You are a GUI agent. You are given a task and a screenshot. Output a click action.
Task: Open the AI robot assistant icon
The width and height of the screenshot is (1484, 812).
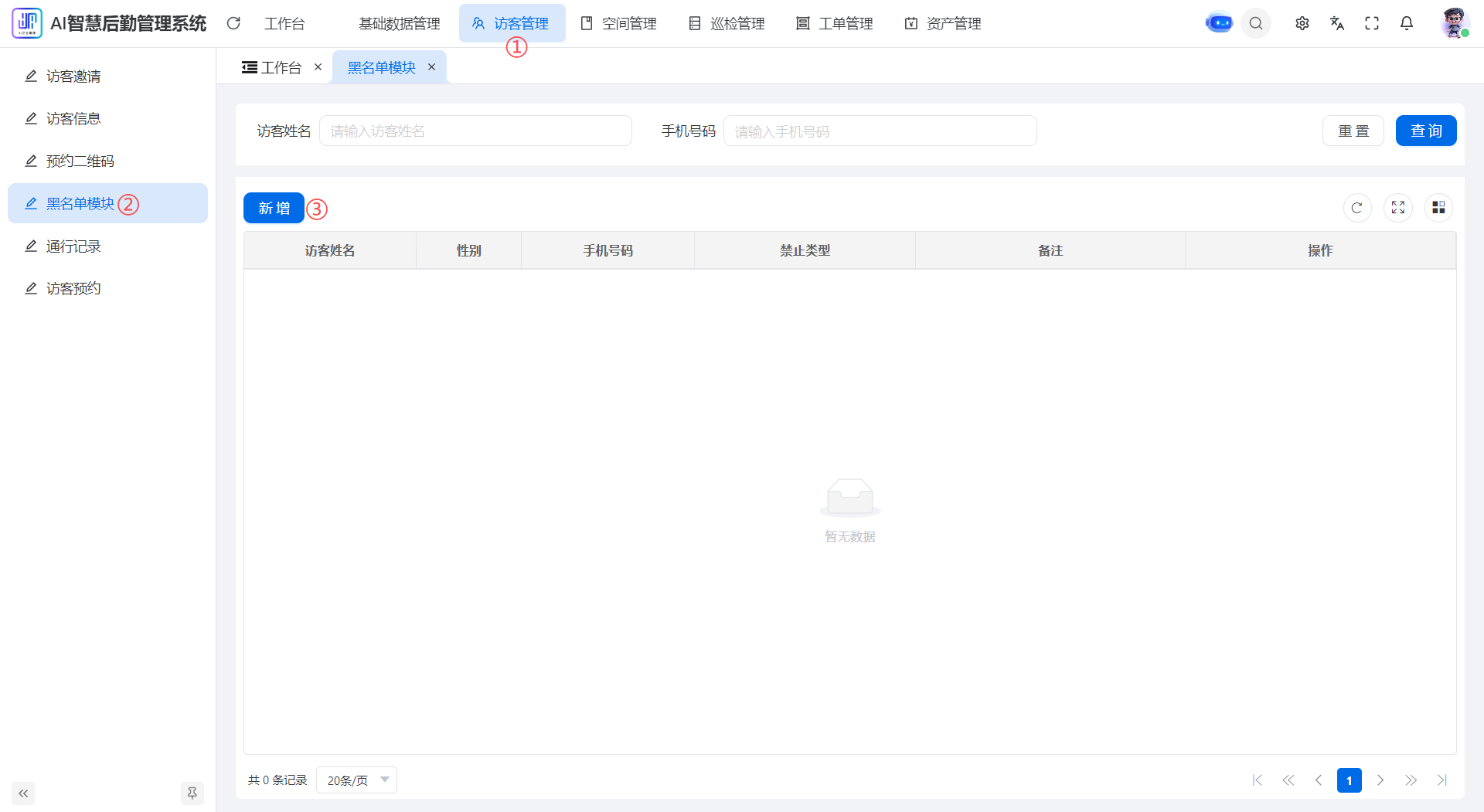point(1219,23)
